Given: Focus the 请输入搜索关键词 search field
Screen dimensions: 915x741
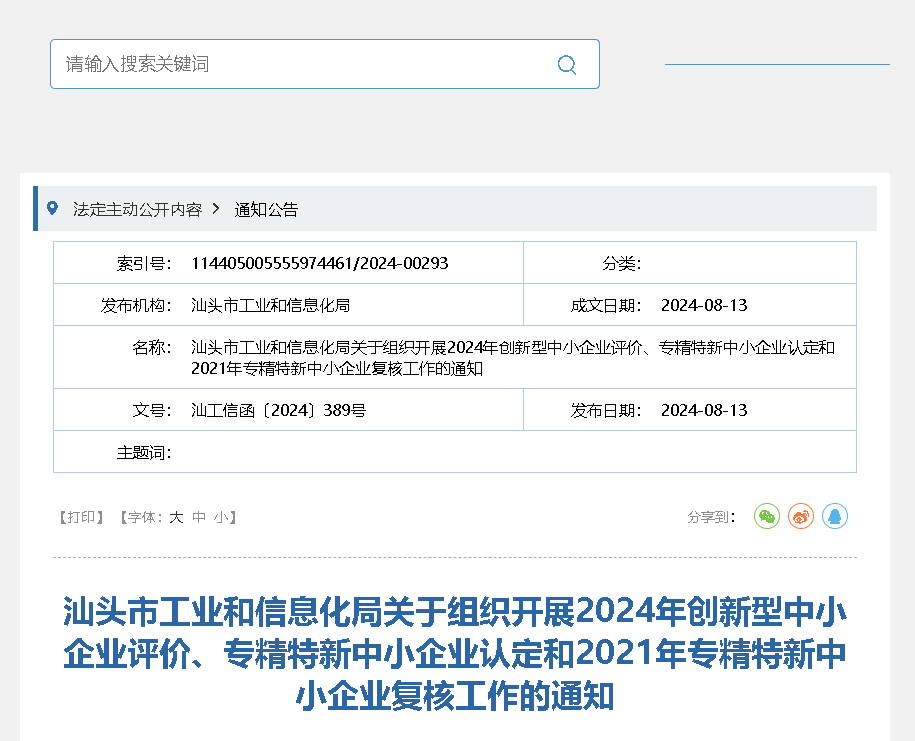Looking at the screenshot, I should (300, 64).
